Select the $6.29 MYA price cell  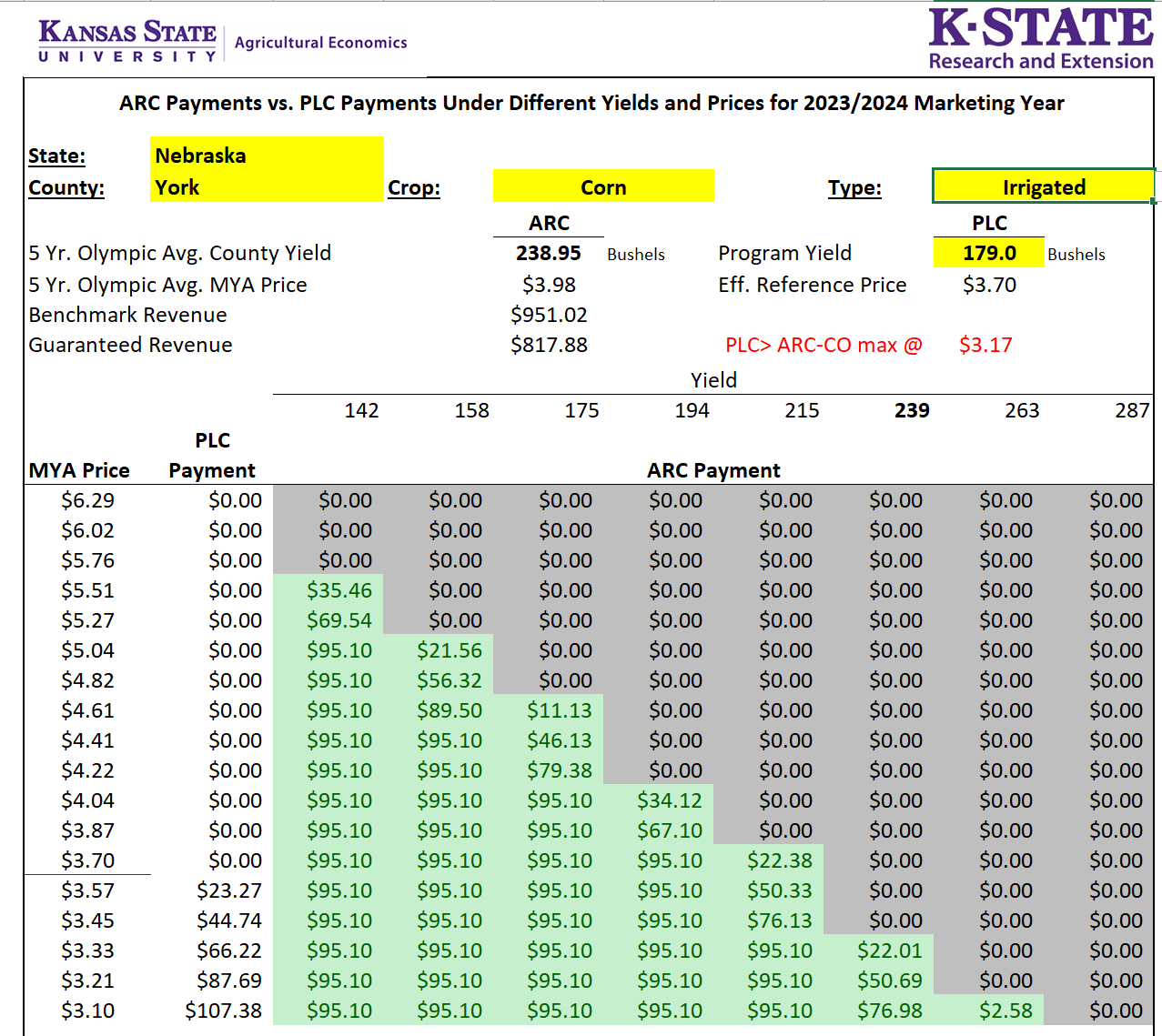(x=87, y=500)
